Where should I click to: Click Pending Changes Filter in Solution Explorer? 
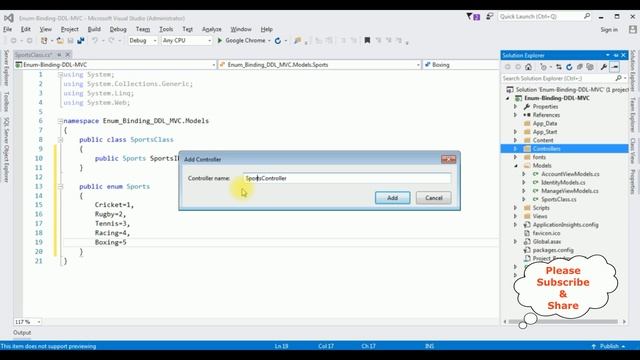[x=543, y=67]
